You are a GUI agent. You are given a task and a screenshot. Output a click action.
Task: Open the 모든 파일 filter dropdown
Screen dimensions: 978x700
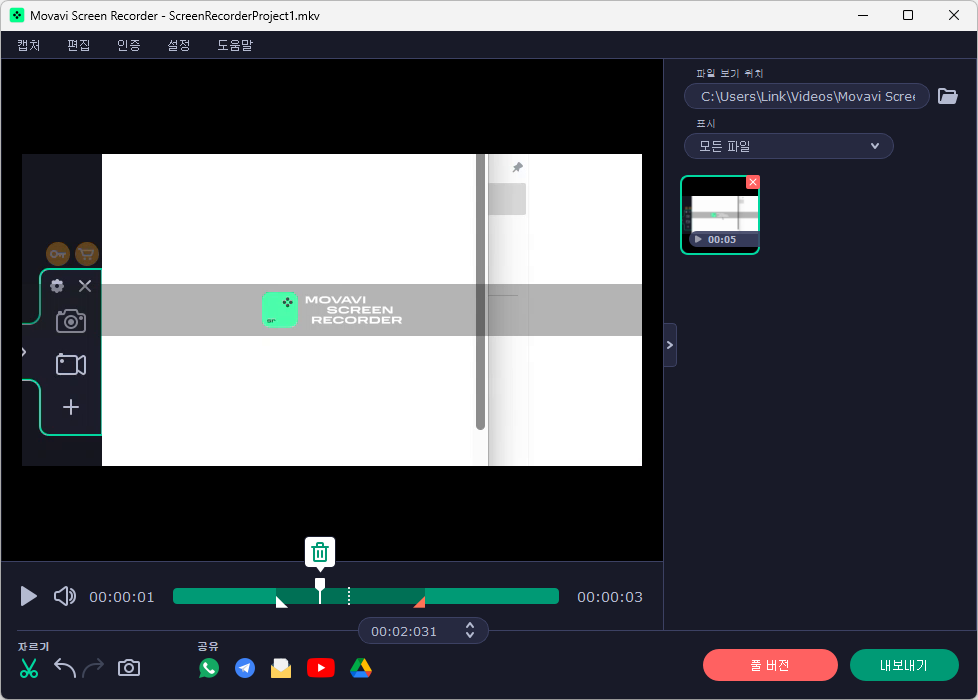pyautogui.click(x=788, y=146)
